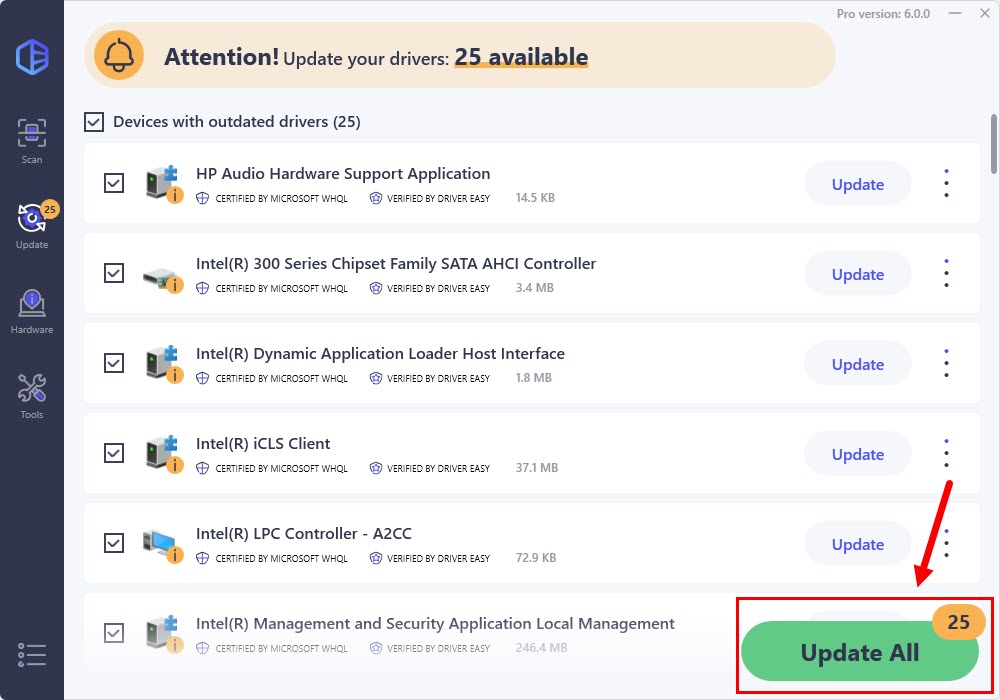Update the HP Audio Hardware Support driver
Viewport: 1000px width, 700px height.
pyautogui.click(x=858, y=184)
